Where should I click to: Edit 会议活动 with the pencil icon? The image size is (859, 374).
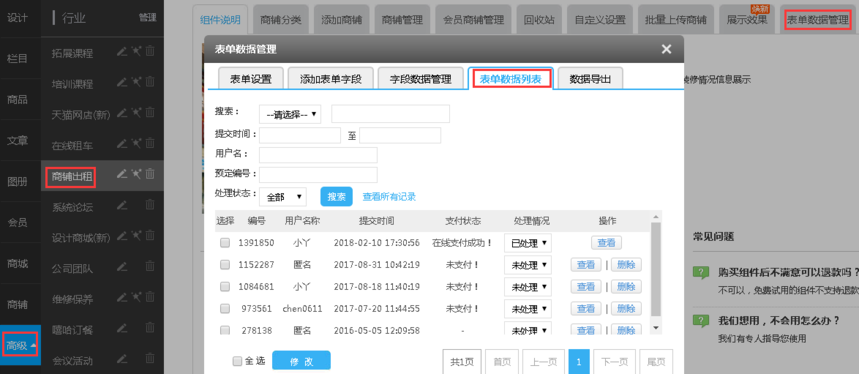(x=122, y=359)
